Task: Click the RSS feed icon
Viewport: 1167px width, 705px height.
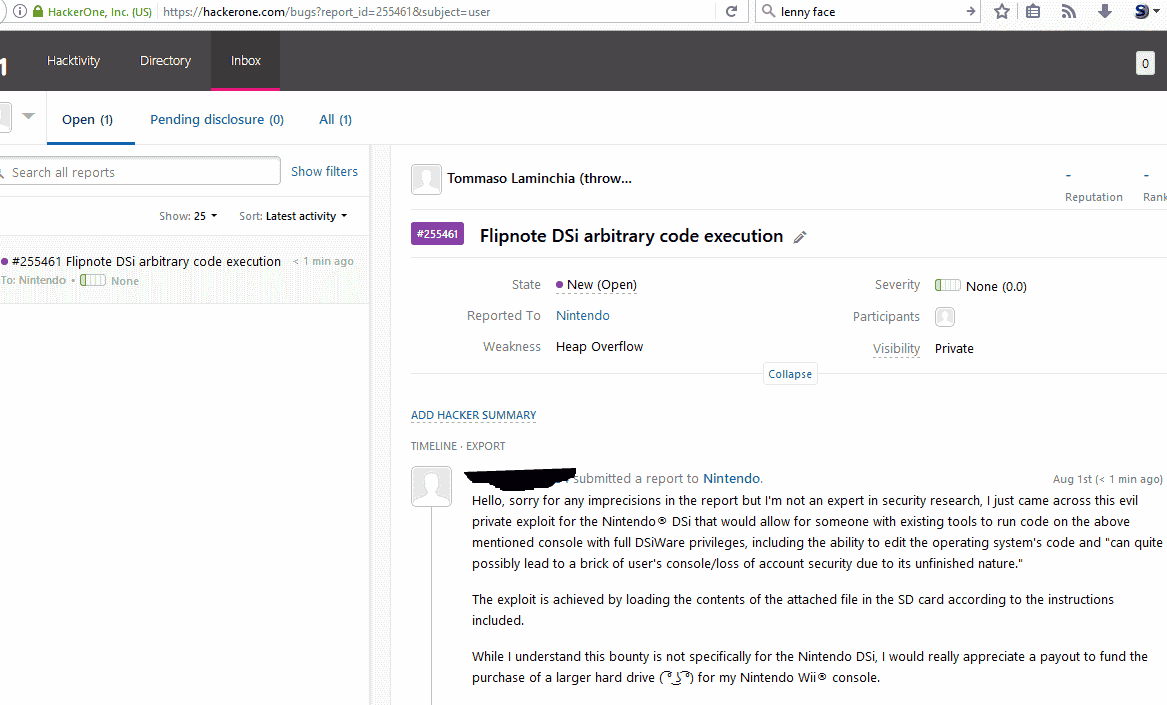Action: [1069, 11]
